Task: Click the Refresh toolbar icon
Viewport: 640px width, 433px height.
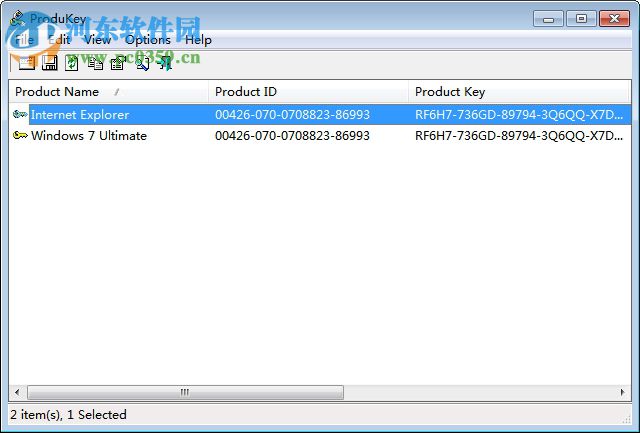Action: click(72, 63)
